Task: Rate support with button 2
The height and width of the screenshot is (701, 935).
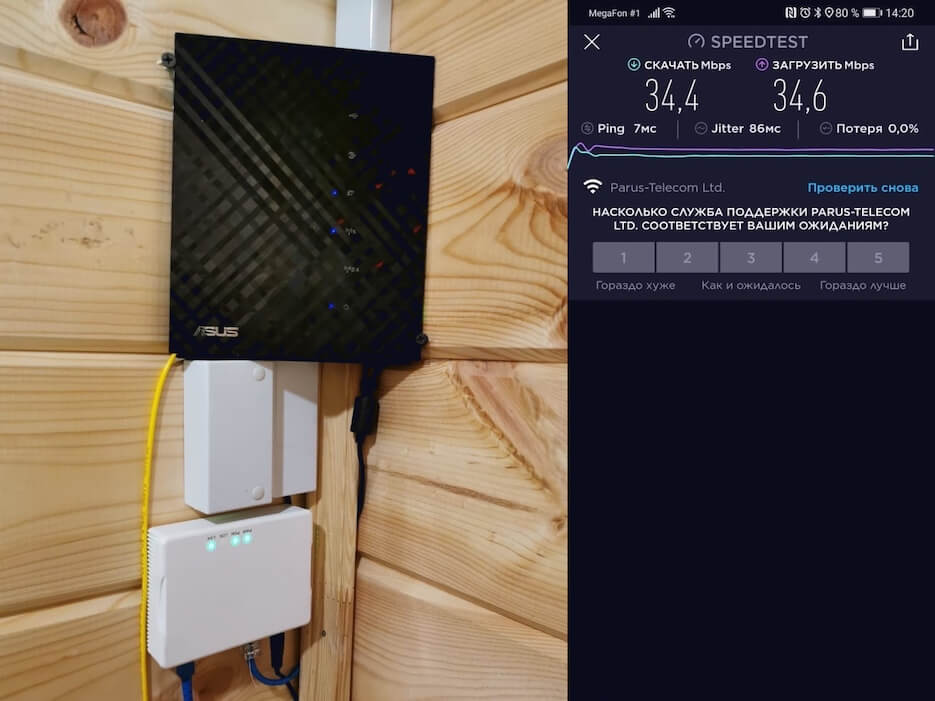Action: [687, 257]
